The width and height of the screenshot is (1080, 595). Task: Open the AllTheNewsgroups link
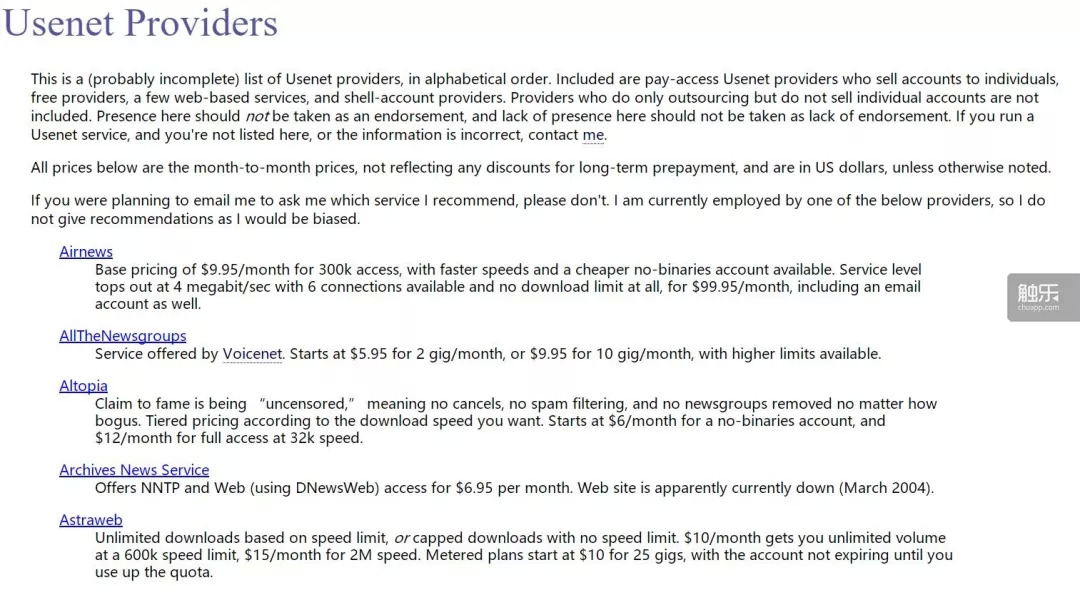point(122,336)
